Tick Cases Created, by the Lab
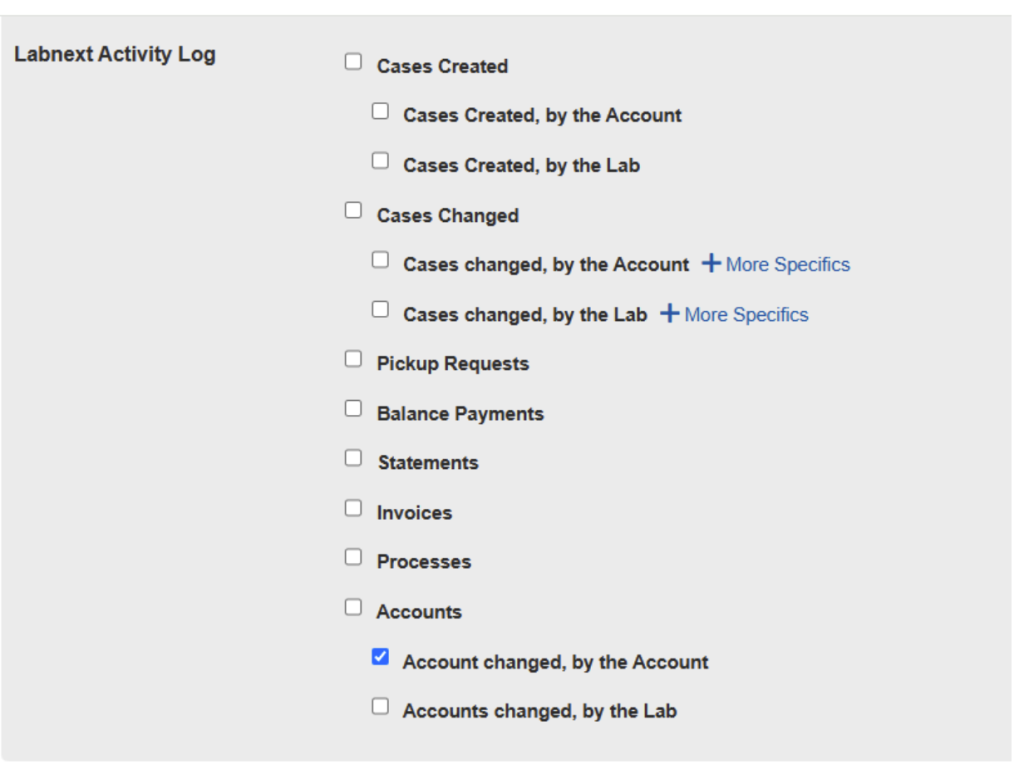Viewport: 1024px width, 775px height. 380,161
